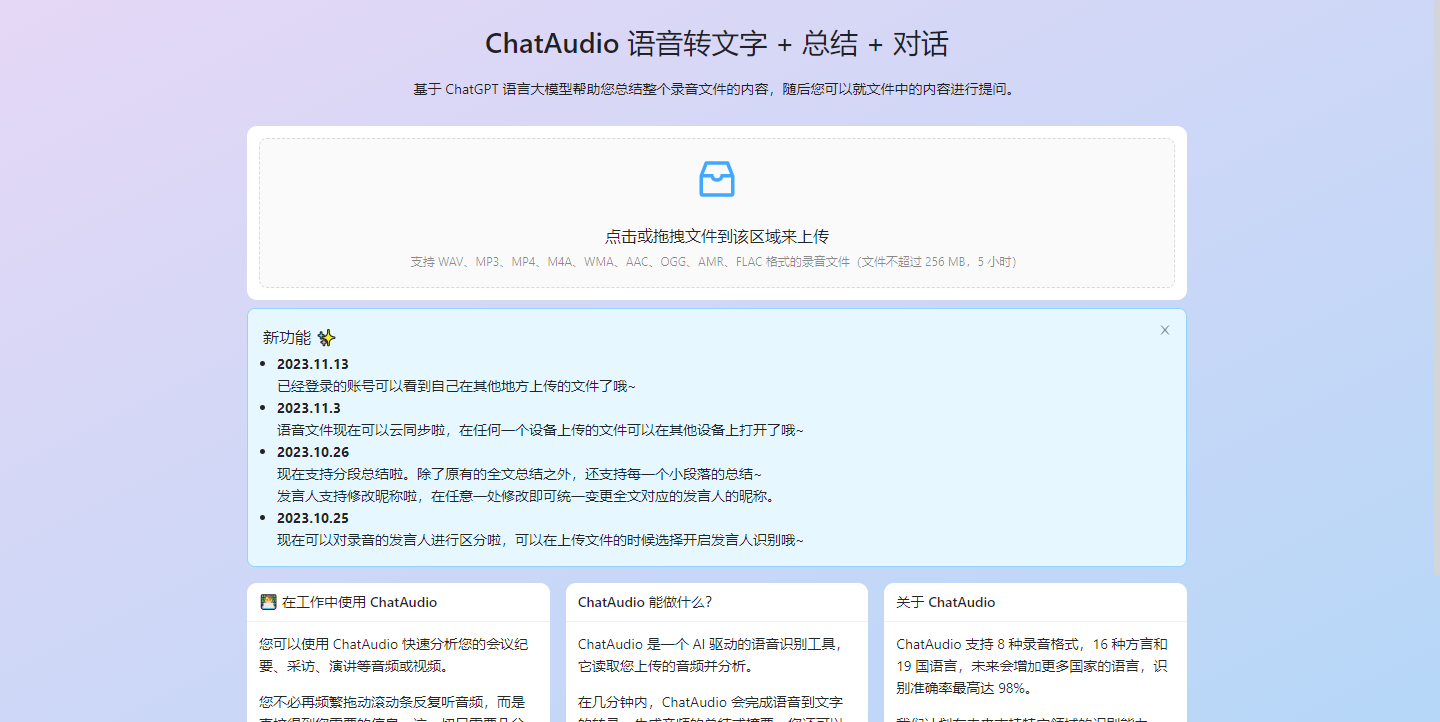
Task: Click the supported formats hint text
Action: point(716,262)
